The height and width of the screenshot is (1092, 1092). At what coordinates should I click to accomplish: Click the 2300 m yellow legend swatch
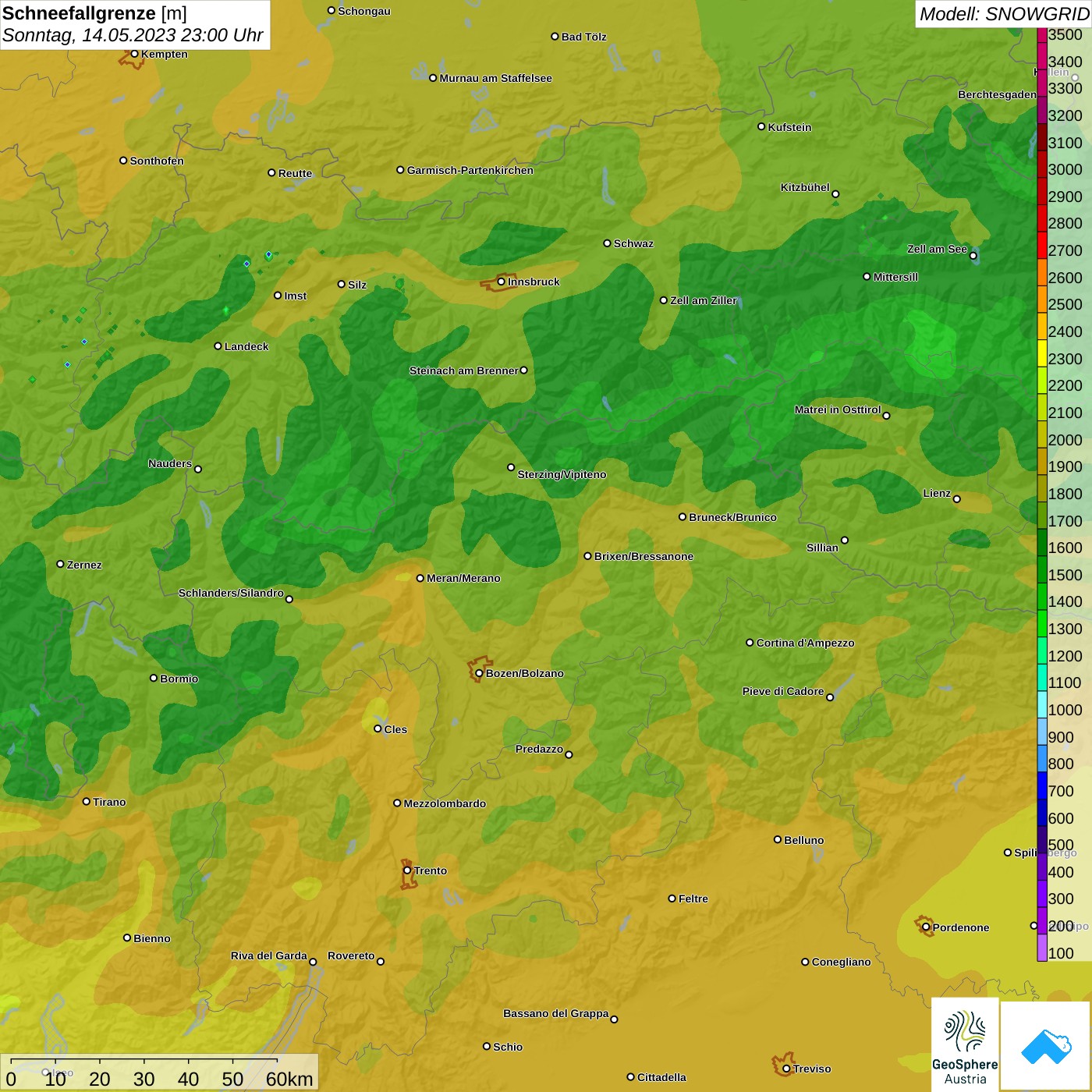pos(1042,353)
